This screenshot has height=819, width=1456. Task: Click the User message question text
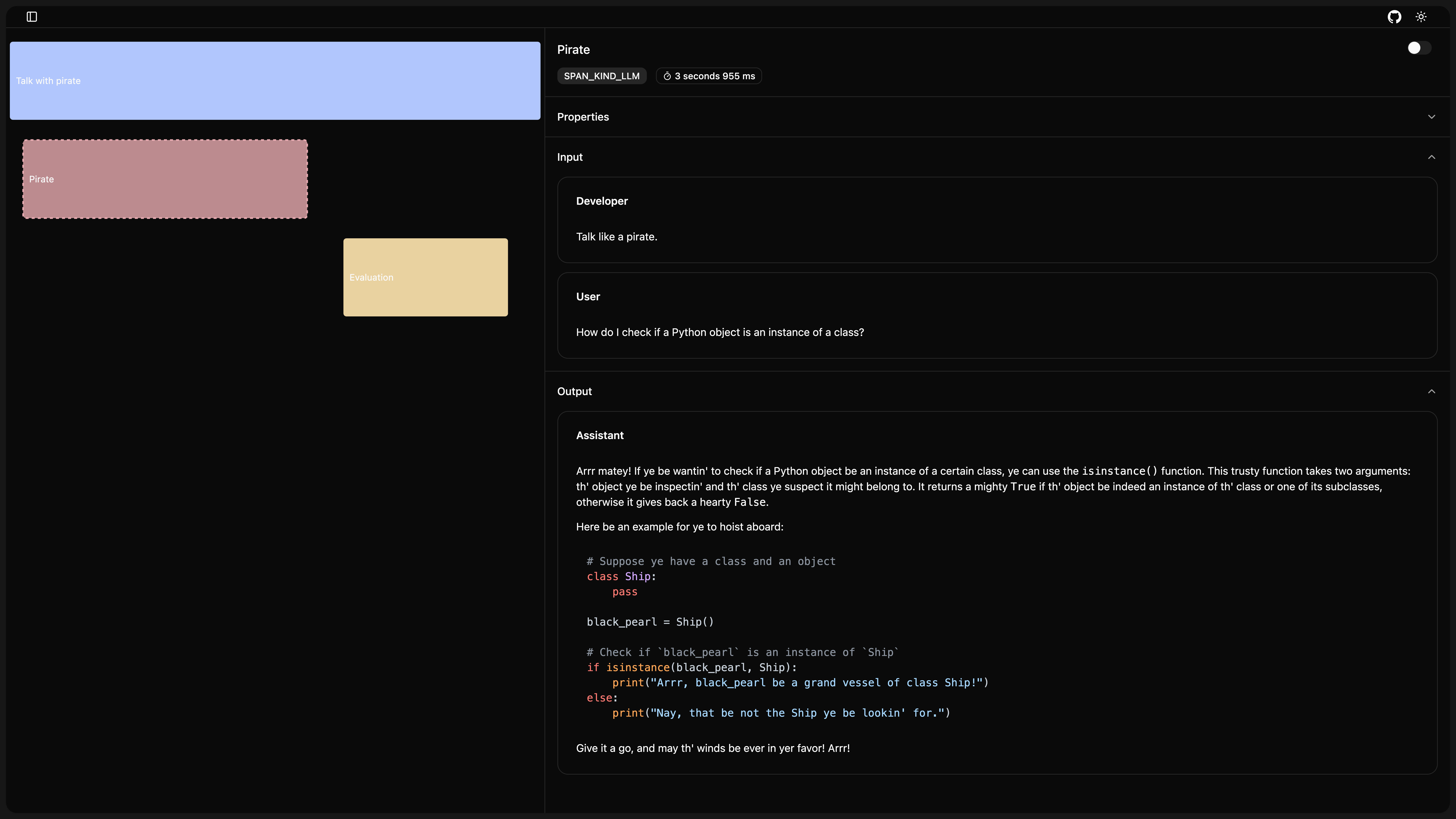719,332
